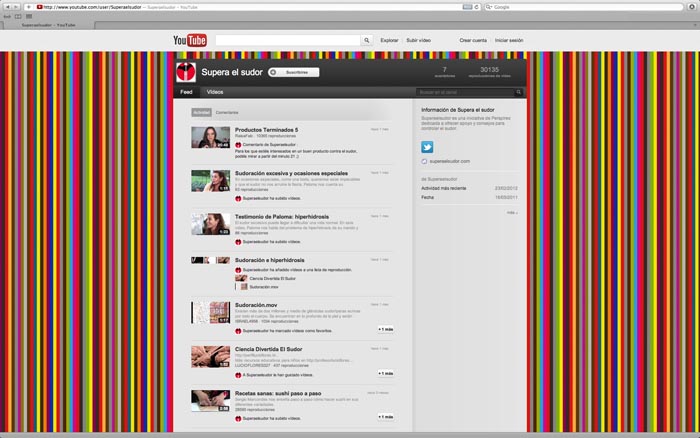Open the Explorar link
Screen dimensions: 700x438
[x=389, y=40]
